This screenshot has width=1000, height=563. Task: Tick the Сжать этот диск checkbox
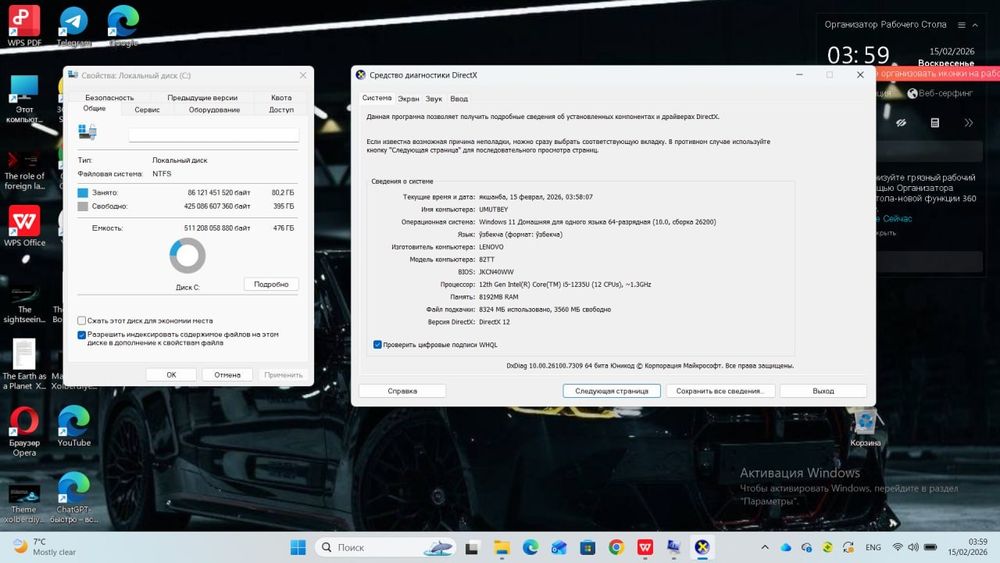click(x=82, y=321)
